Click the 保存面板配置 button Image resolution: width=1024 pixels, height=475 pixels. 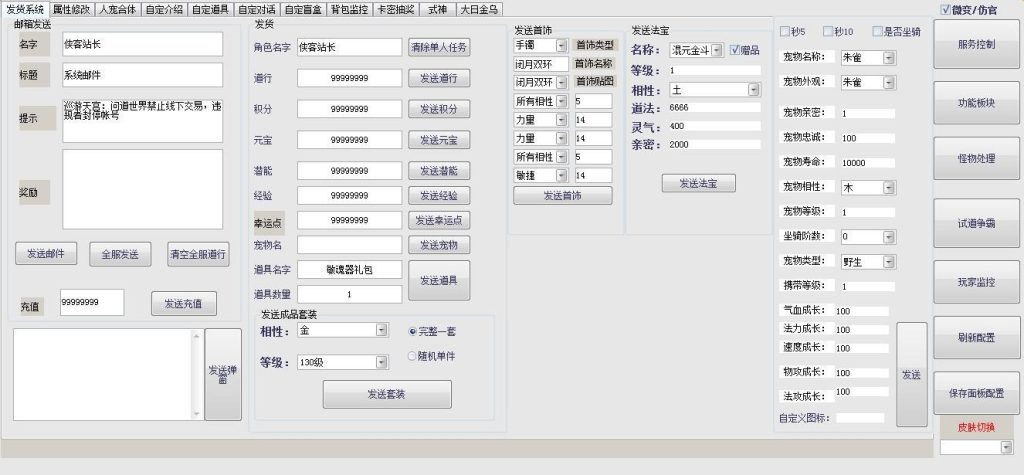click(x=975, y=393)
